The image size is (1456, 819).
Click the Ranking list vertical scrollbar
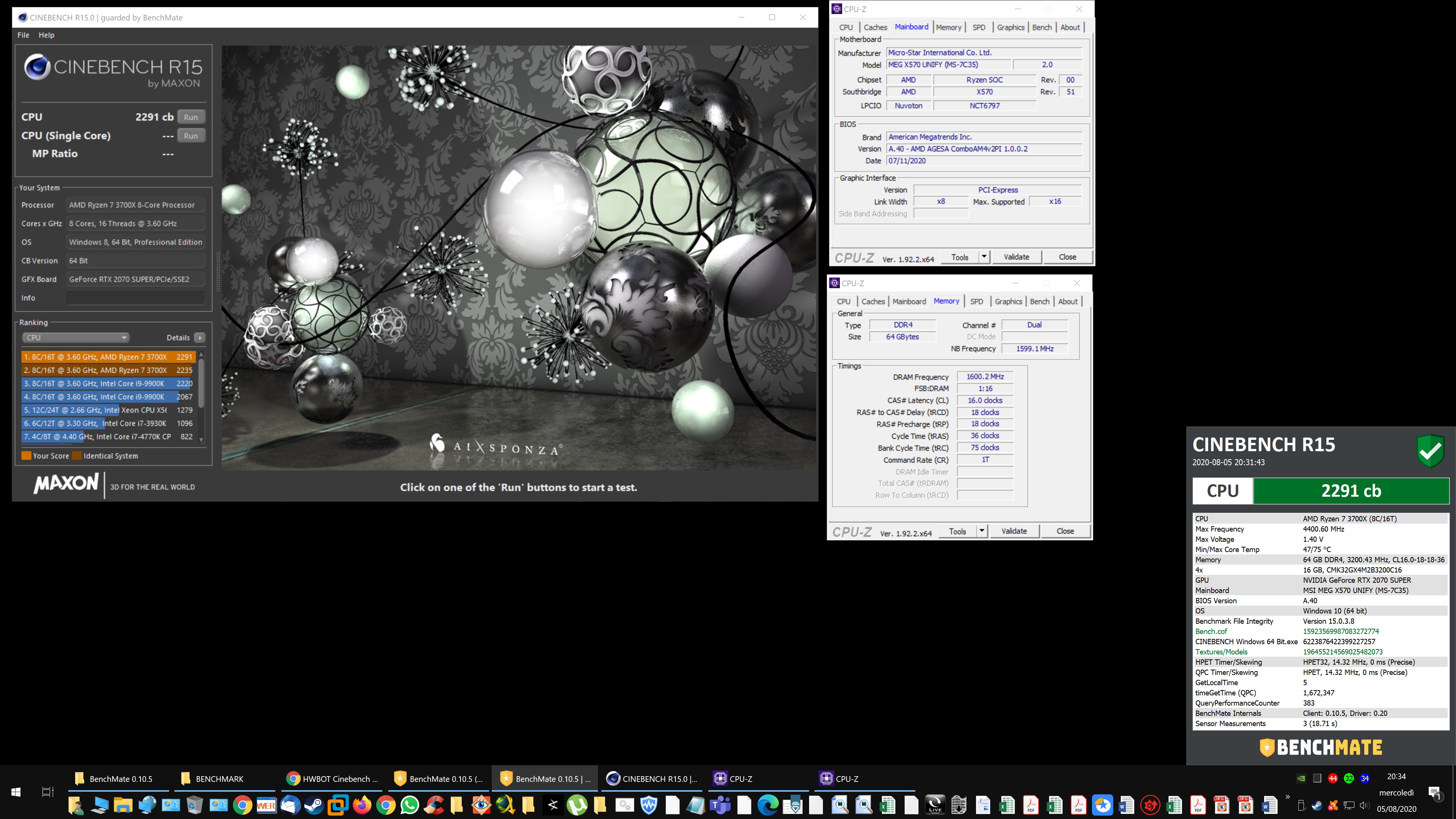(201, 397)
